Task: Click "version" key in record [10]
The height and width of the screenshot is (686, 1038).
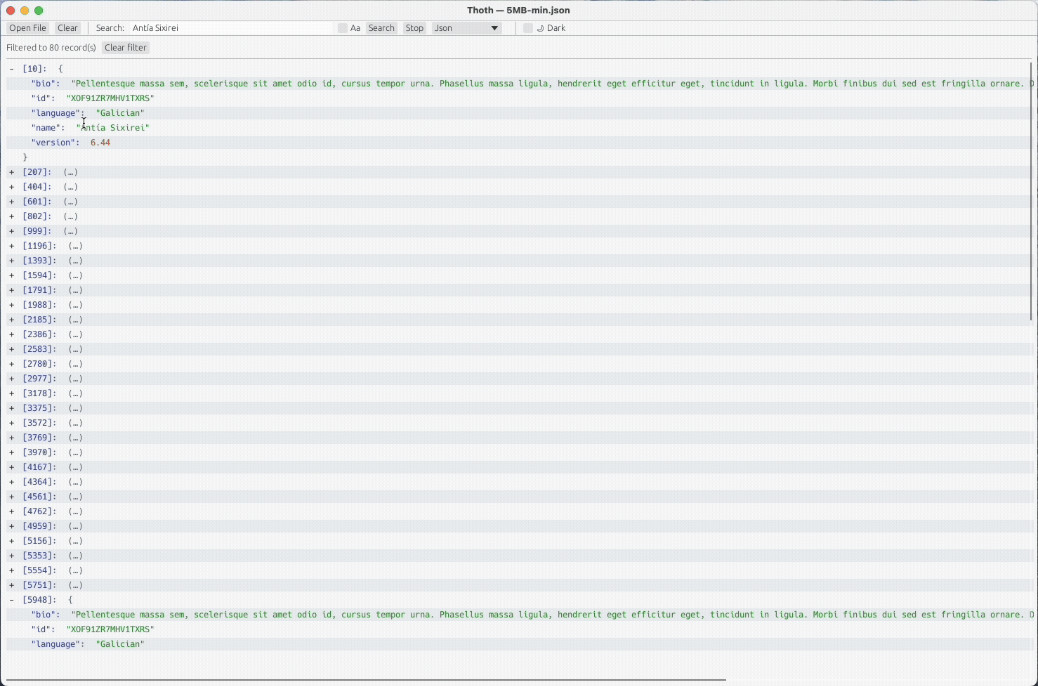Action: (55, 142)
